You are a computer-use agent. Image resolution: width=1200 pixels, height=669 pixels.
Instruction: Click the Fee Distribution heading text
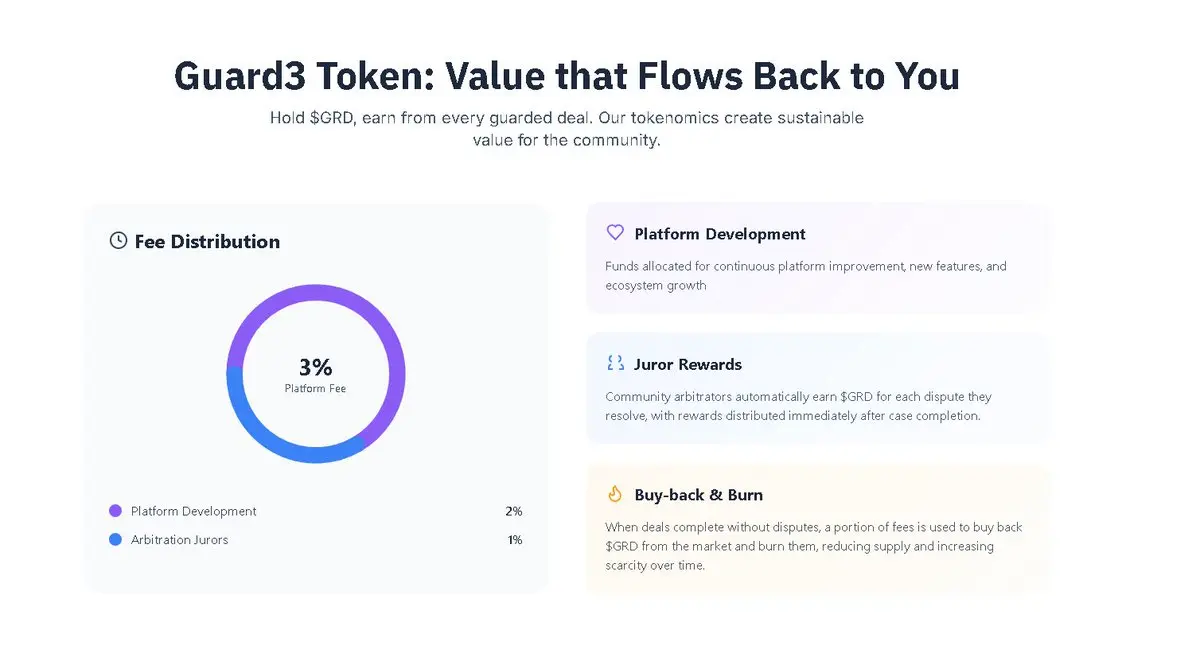[207, 242]
